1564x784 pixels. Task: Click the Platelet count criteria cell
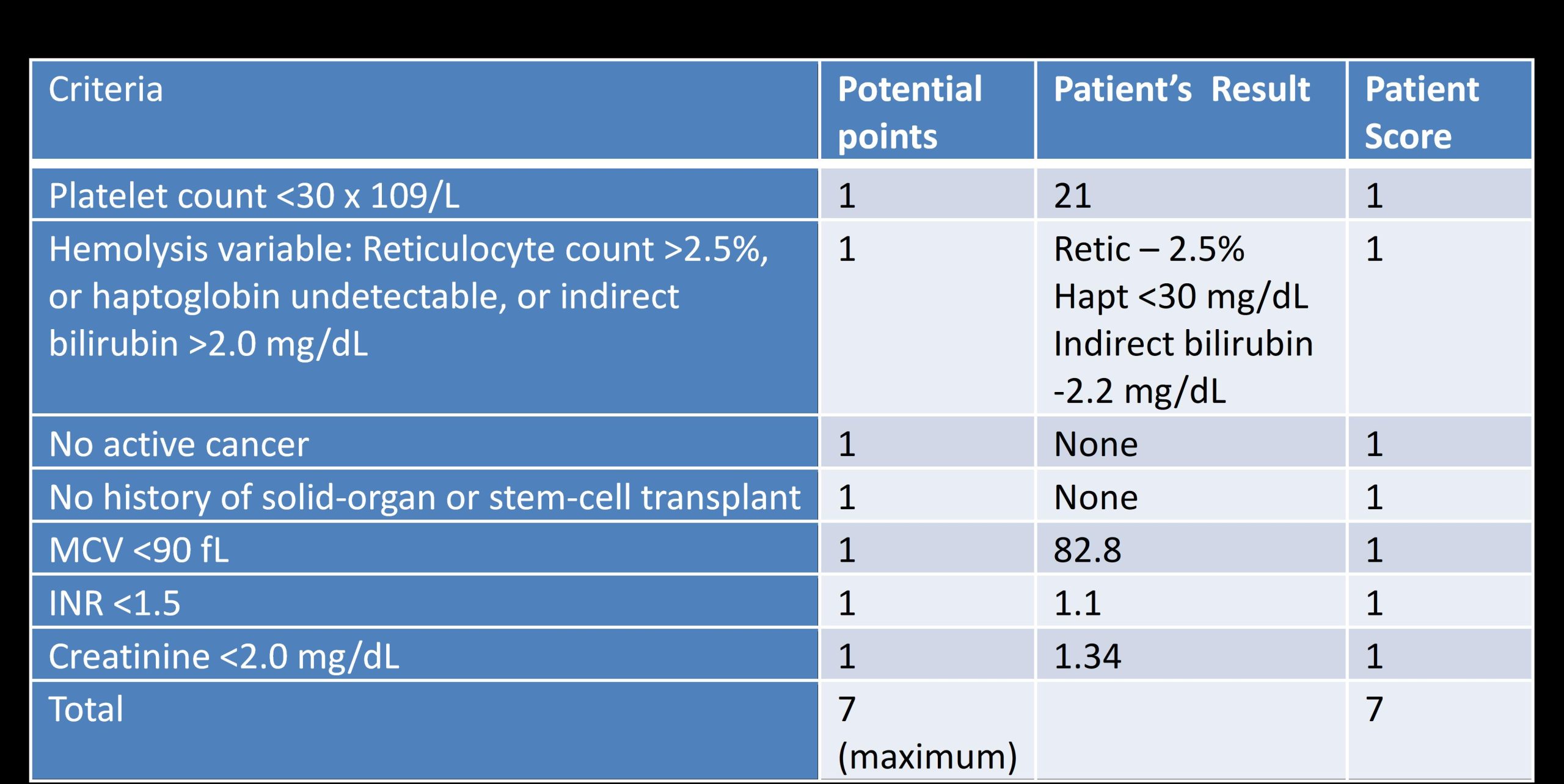[254, 196]
